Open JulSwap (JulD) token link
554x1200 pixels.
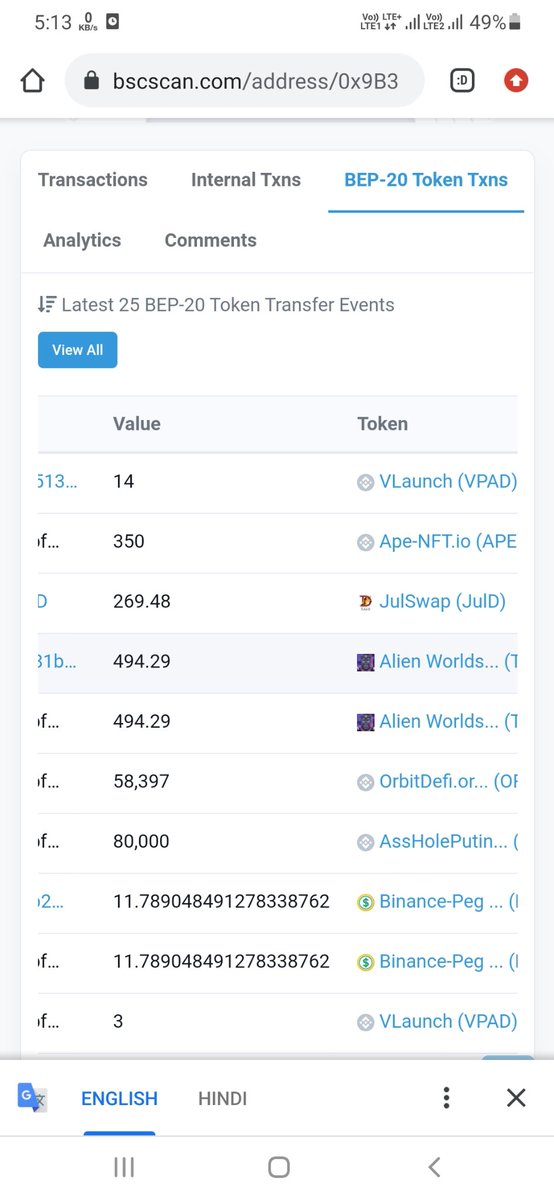443,601
